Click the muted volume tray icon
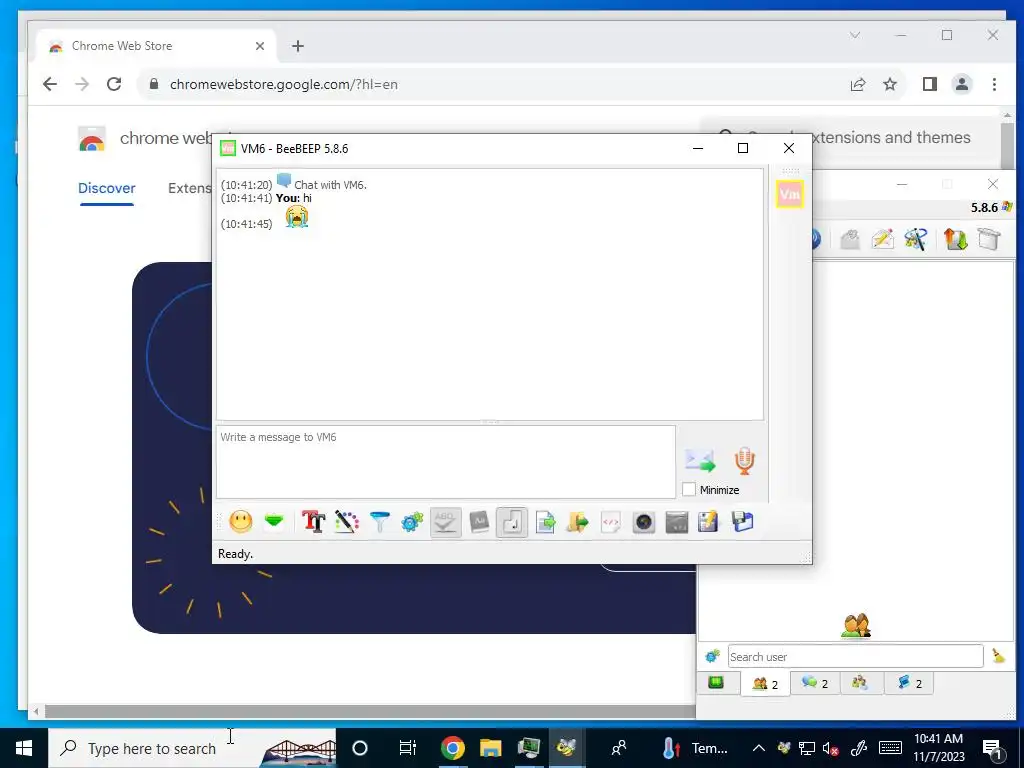This screenshot has width=1024, height=768. pyautogui.click(x=831, y=748)
